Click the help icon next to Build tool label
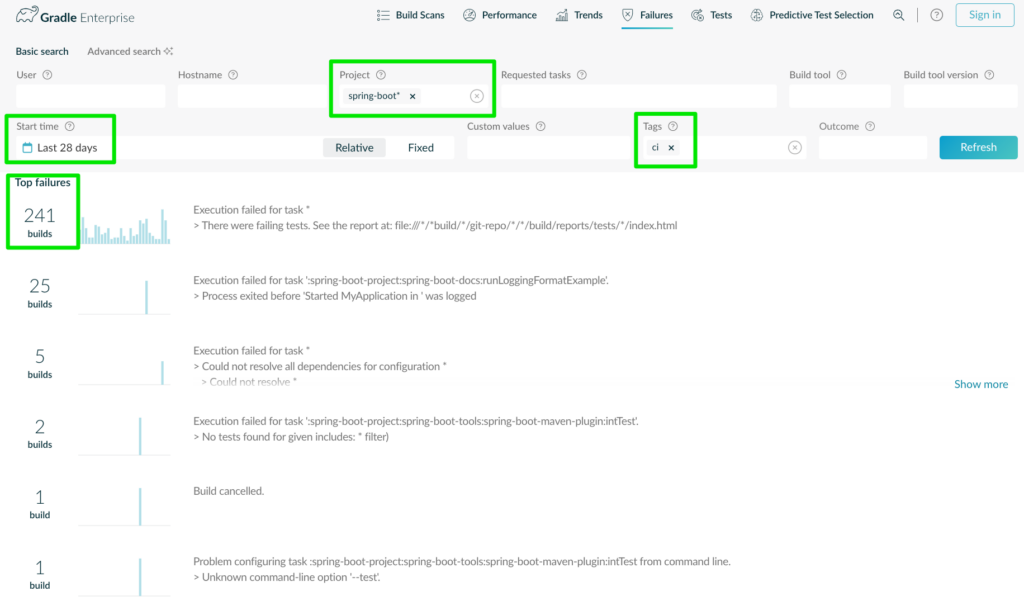Screen dimensions: 1024x615 tap(842, 75)
